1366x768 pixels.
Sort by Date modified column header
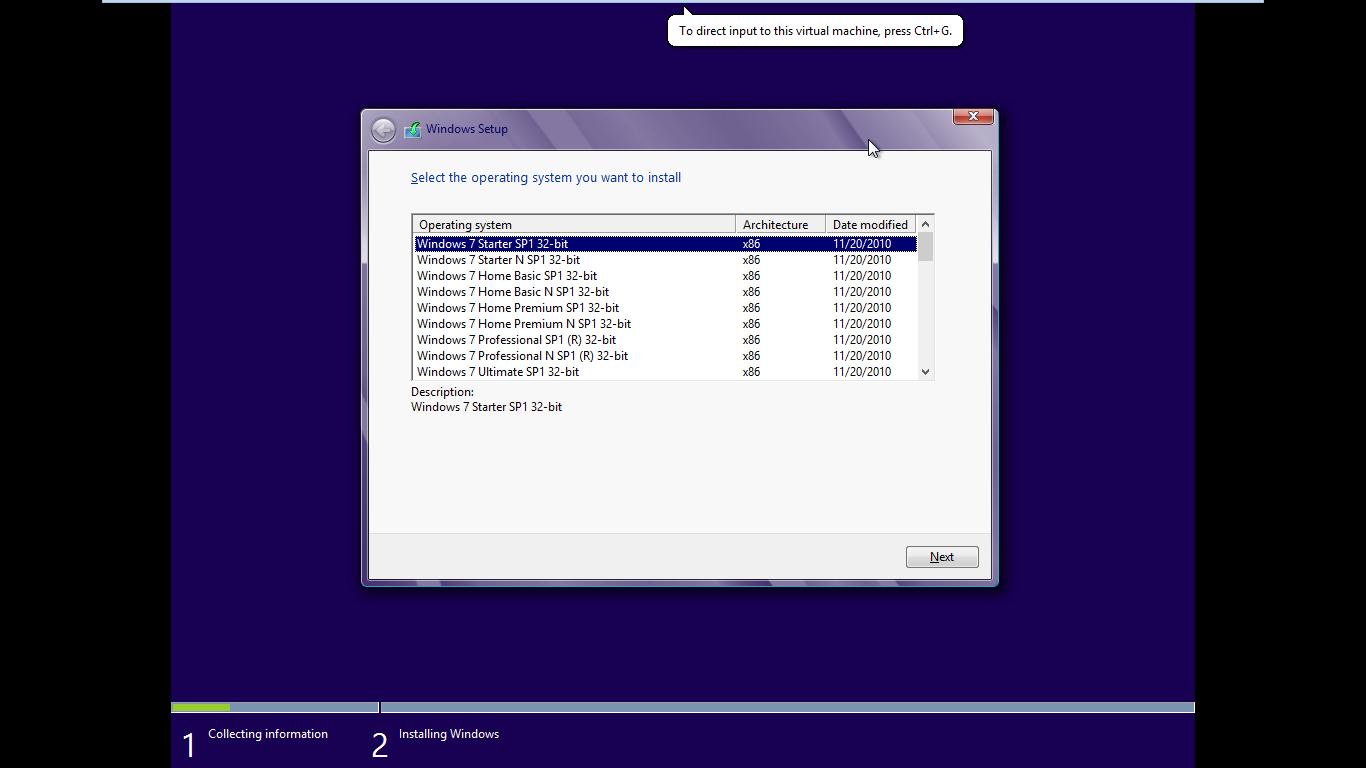tap(870, 225)
